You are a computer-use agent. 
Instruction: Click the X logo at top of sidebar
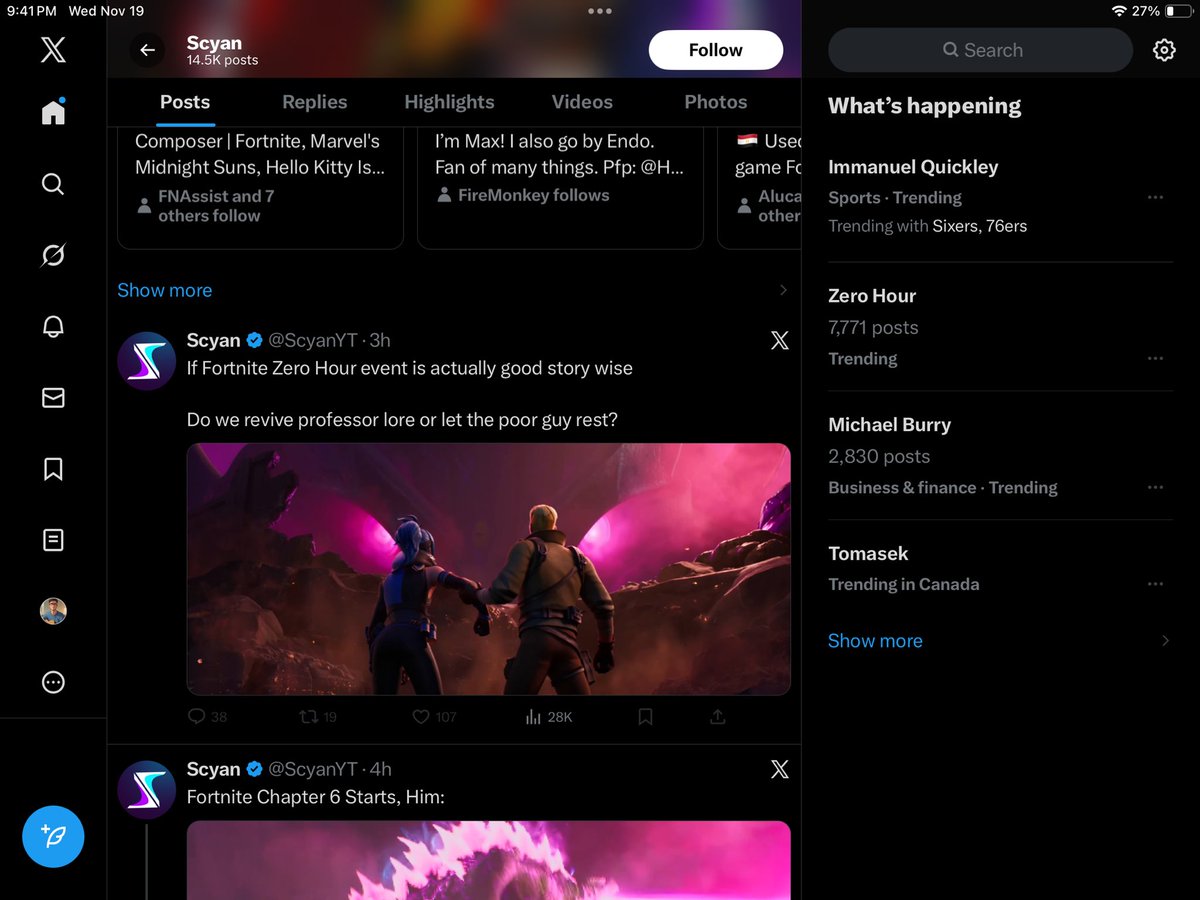point(53,50)
